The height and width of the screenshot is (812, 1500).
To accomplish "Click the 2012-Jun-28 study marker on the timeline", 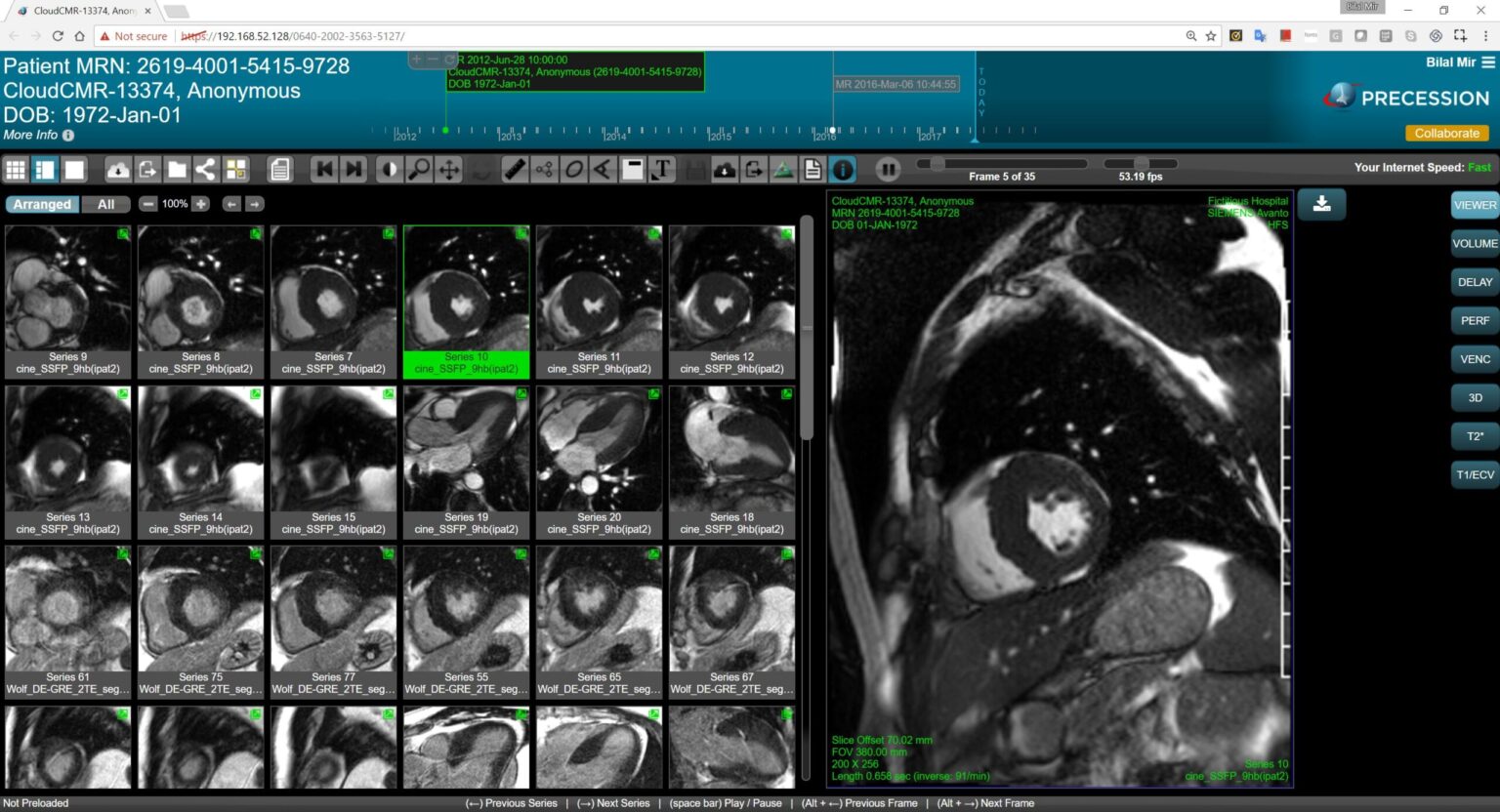I will coord(445,130).
